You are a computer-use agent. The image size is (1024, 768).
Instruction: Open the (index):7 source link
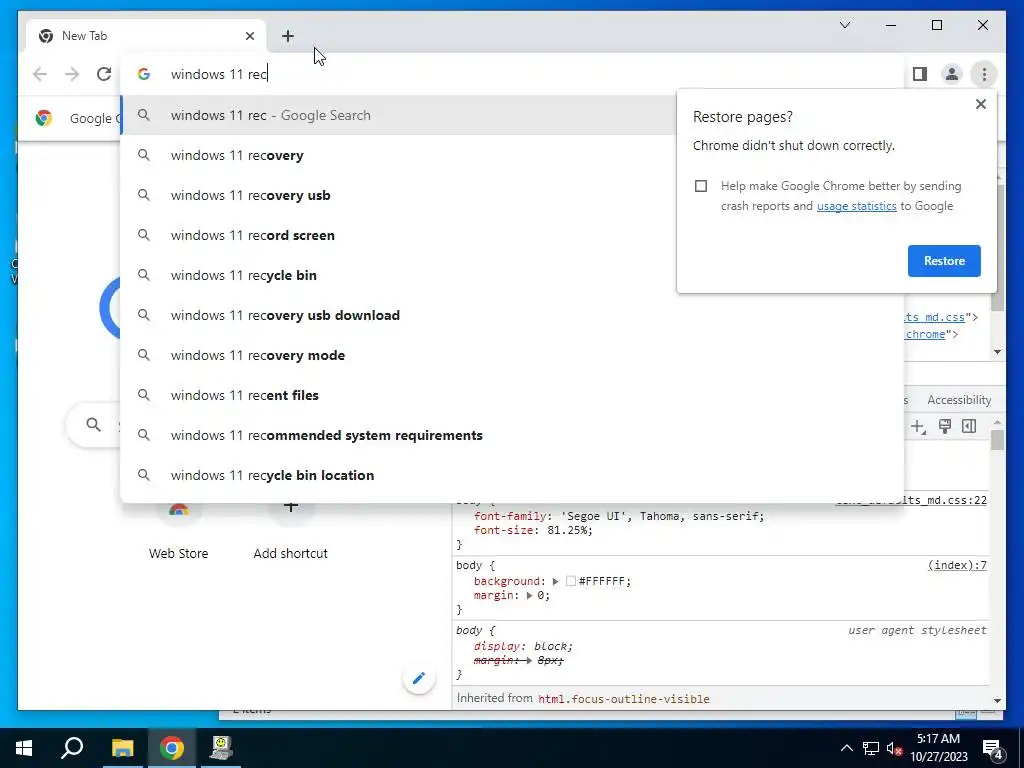957,565
